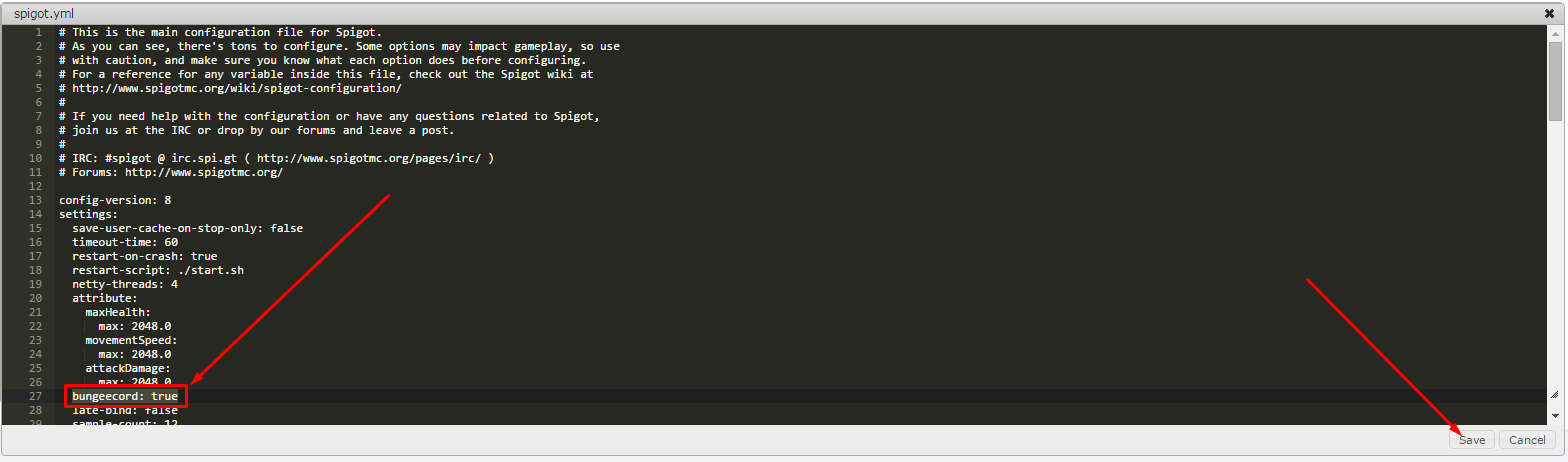The width and height of the screenshot is (1568, 462).
Task: Click the 'save-user-cache-on-stop-only: false' line
Action: [x=187, y=228]
